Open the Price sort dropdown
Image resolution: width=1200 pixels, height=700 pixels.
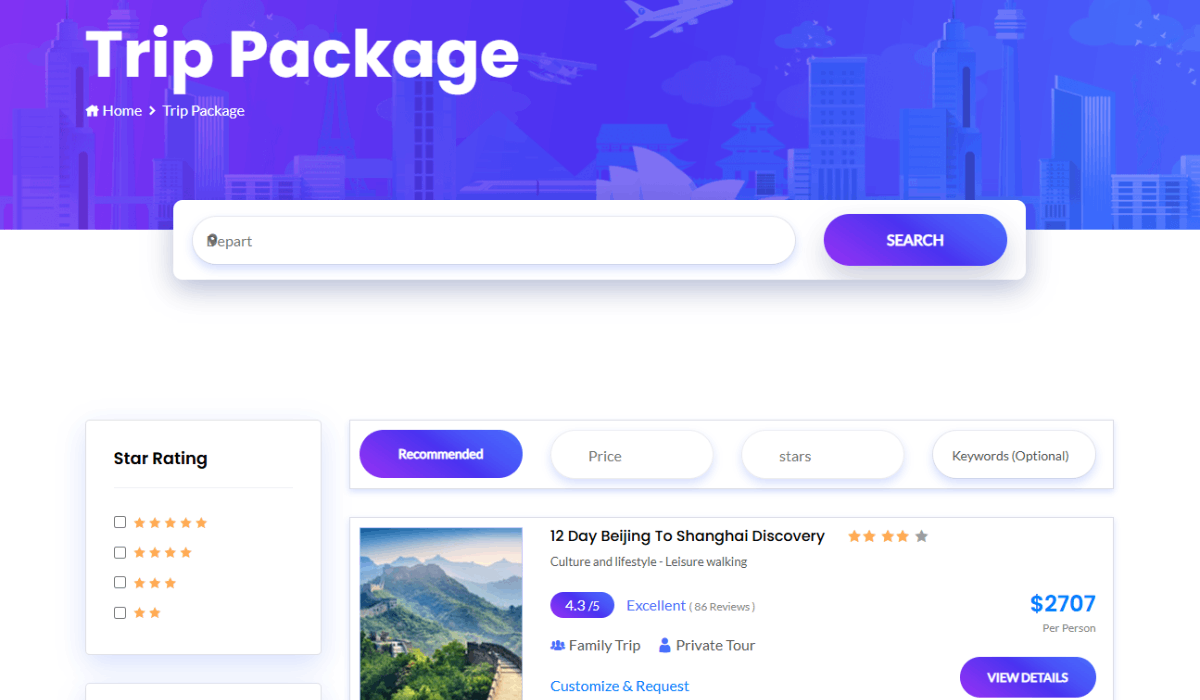point(632,455)
